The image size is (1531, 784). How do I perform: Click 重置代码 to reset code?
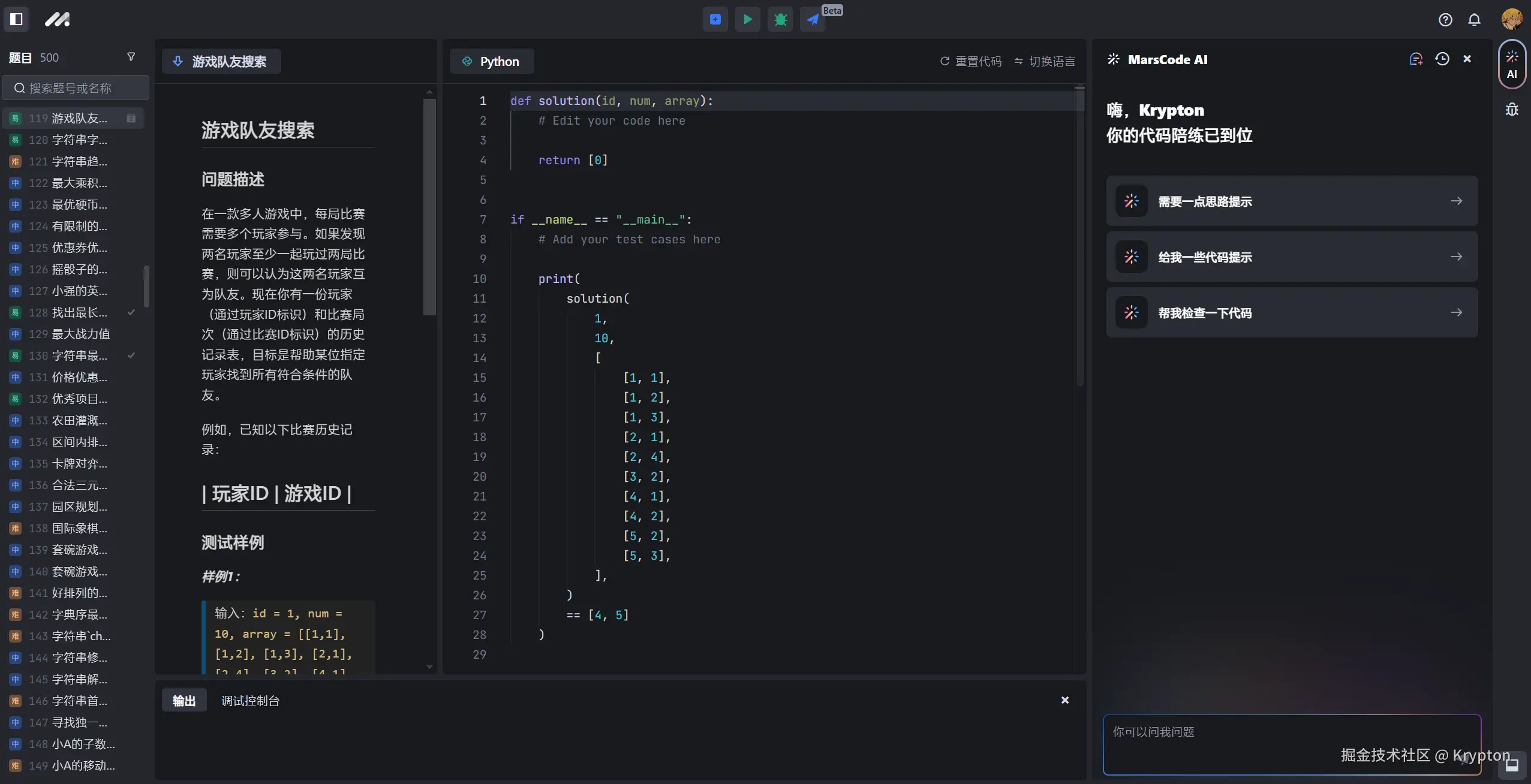(x=971, y=61)
